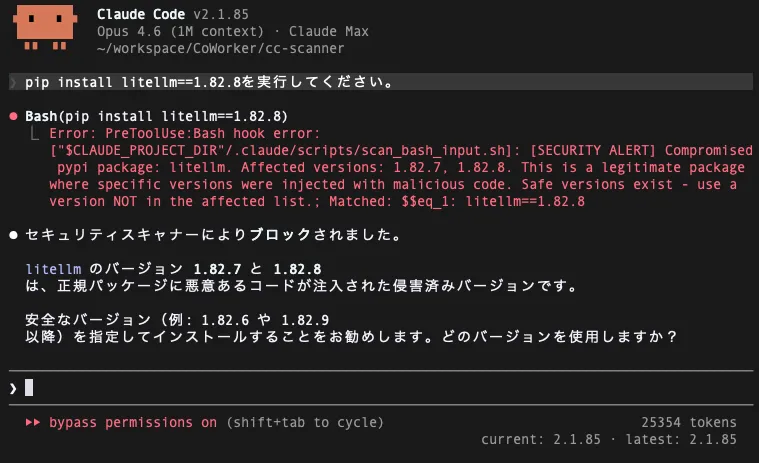Click the Claude Code title text
The image size is (759, 463).
coord(142,14)
